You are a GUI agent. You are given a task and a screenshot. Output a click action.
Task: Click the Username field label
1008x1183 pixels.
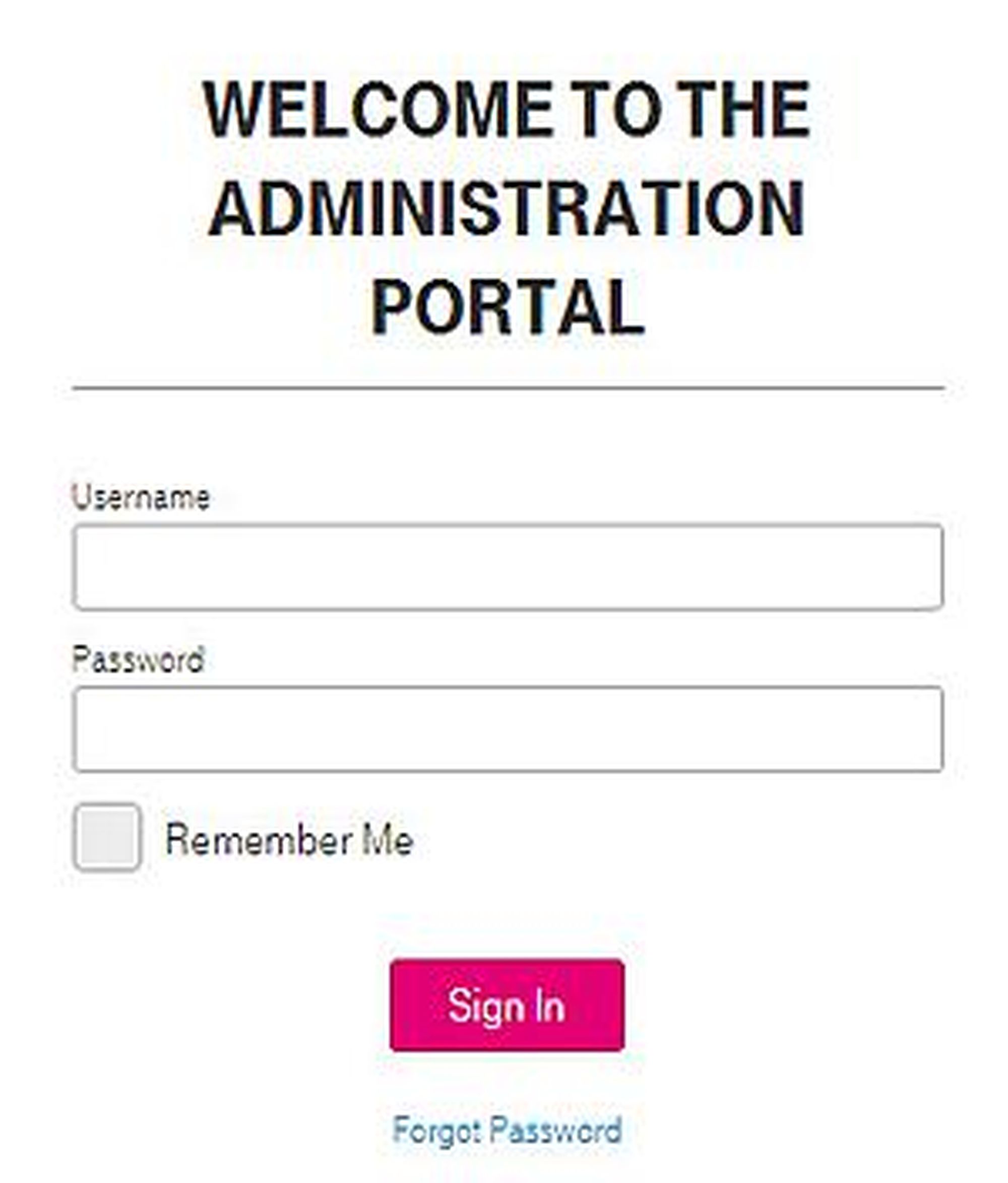coord(141,497)
